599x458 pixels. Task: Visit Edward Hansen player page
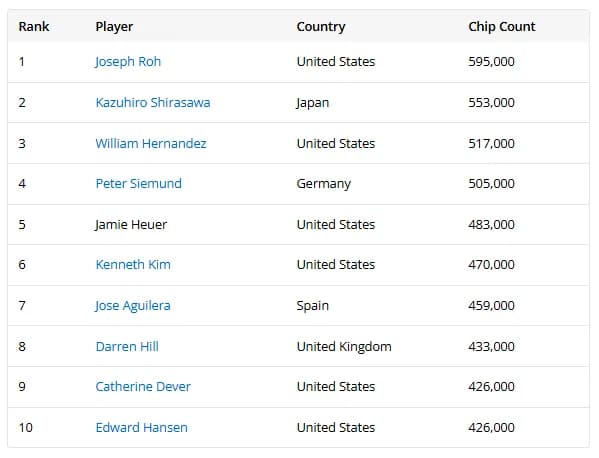point(141,428)
